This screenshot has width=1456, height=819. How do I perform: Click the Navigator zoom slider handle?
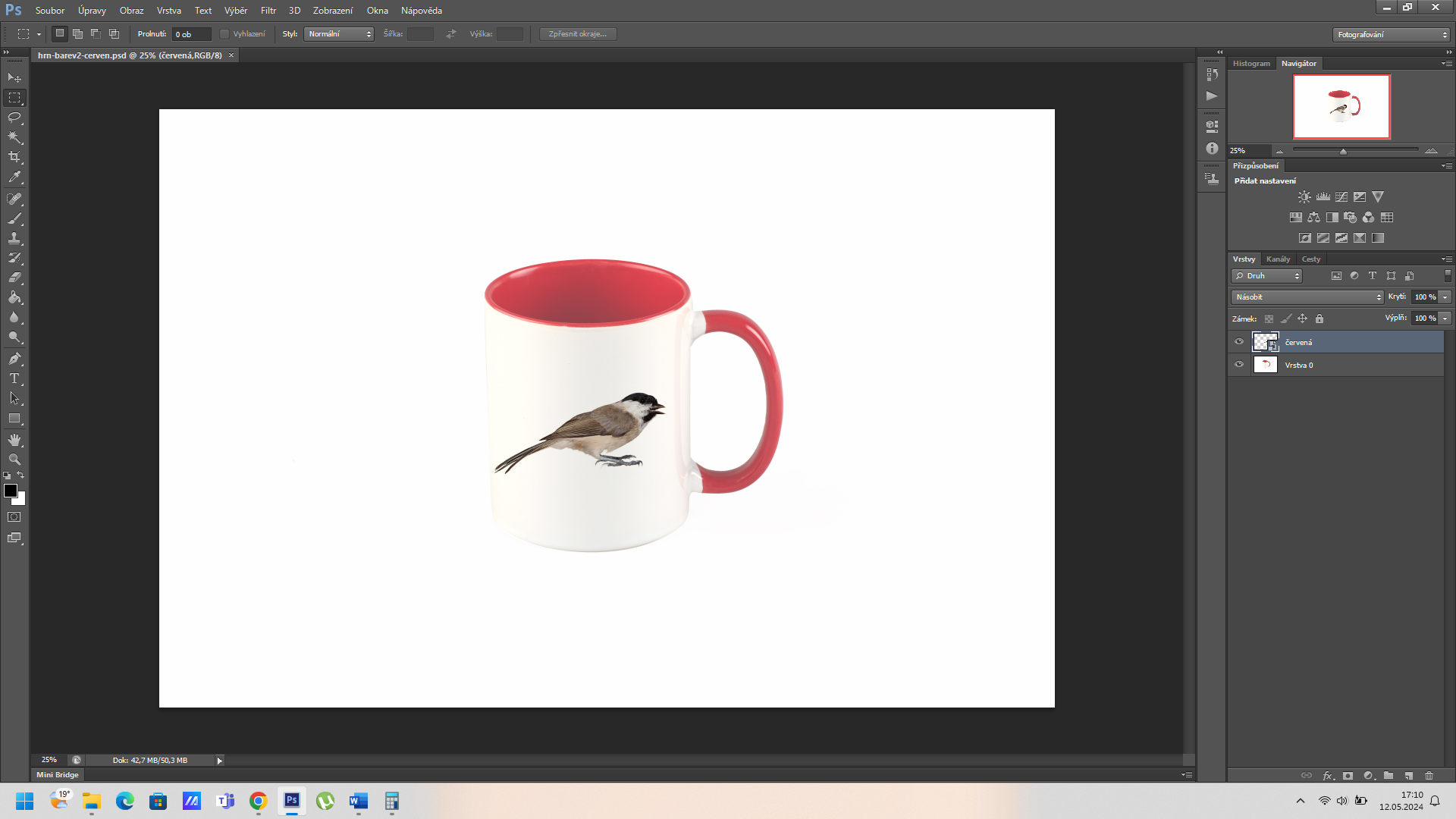pos(1344,151)
